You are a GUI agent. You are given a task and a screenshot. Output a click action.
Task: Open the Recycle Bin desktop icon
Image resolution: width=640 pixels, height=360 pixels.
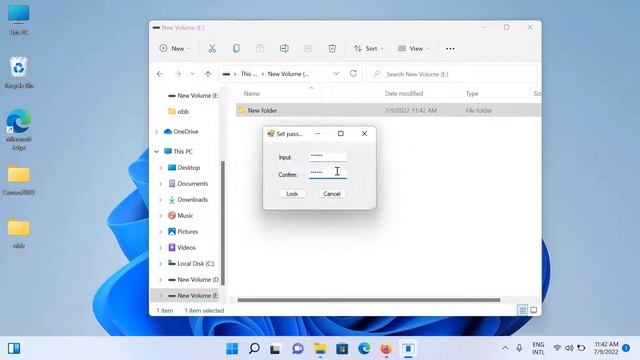19,73
